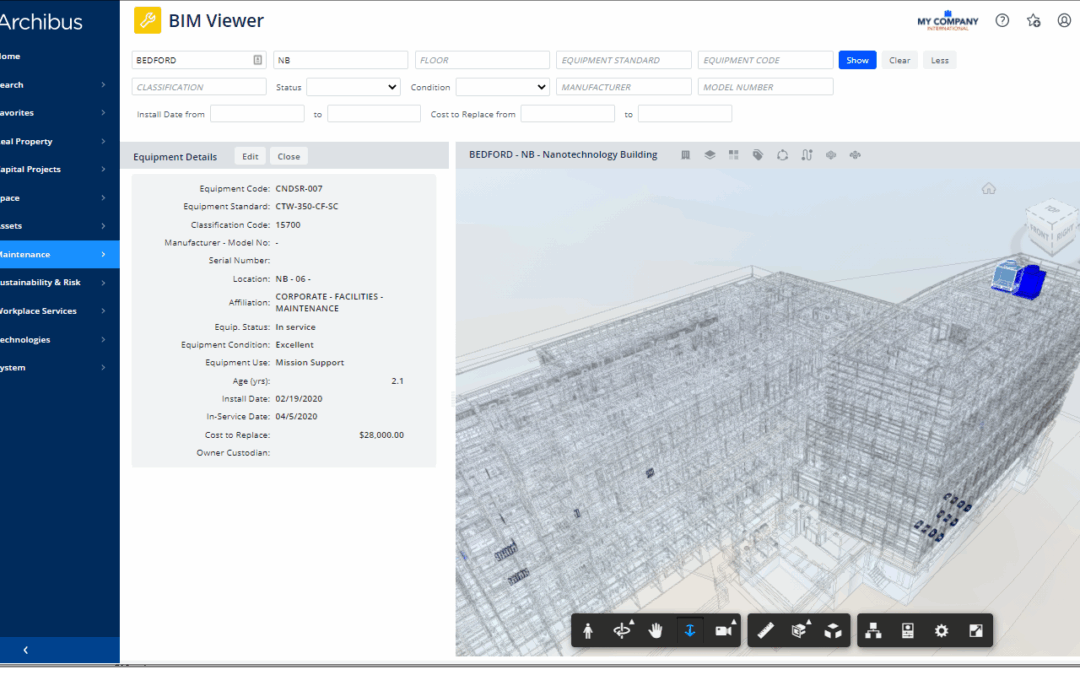
Task: Click last cube-arrows icon in header
Action: pyautogui.click(x=855, y=155)
